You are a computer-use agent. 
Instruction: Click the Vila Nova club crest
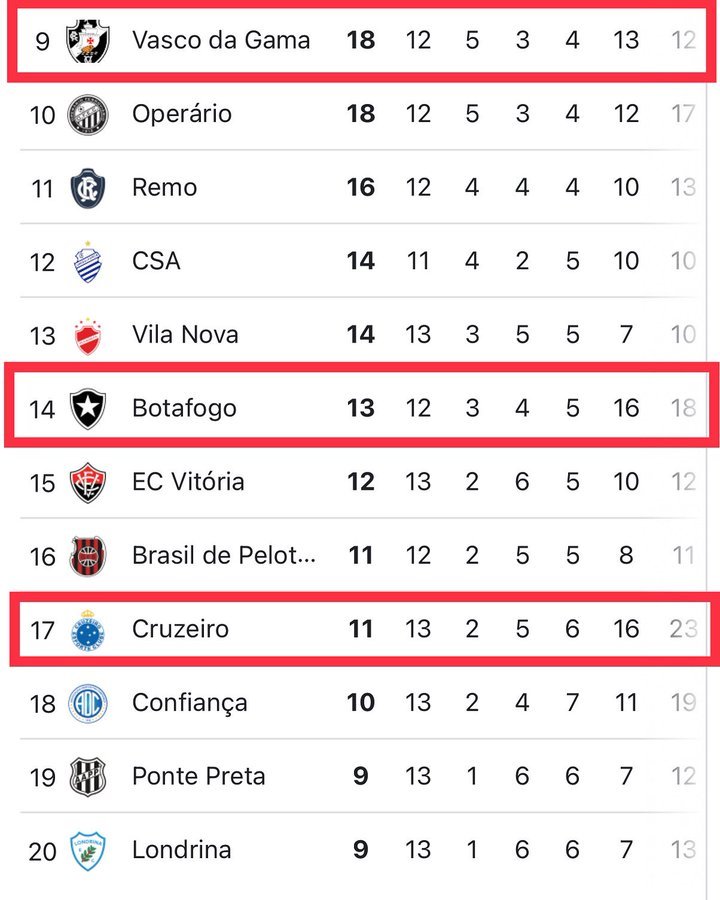(x=88, y=335)
